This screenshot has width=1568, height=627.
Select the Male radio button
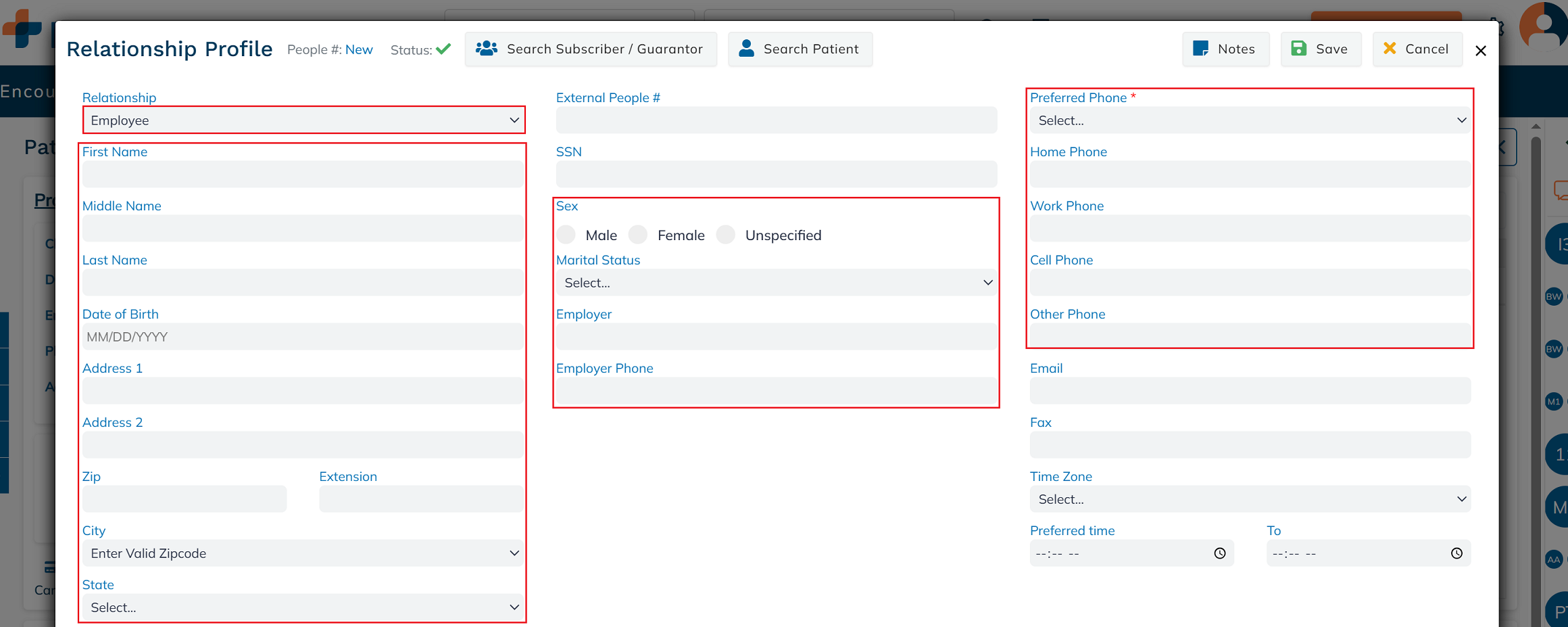tap(566, 235)
